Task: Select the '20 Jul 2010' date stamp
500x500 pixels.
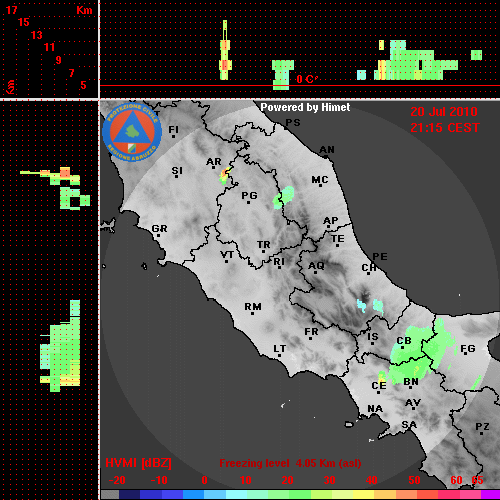Action: [x=444, y=112]
